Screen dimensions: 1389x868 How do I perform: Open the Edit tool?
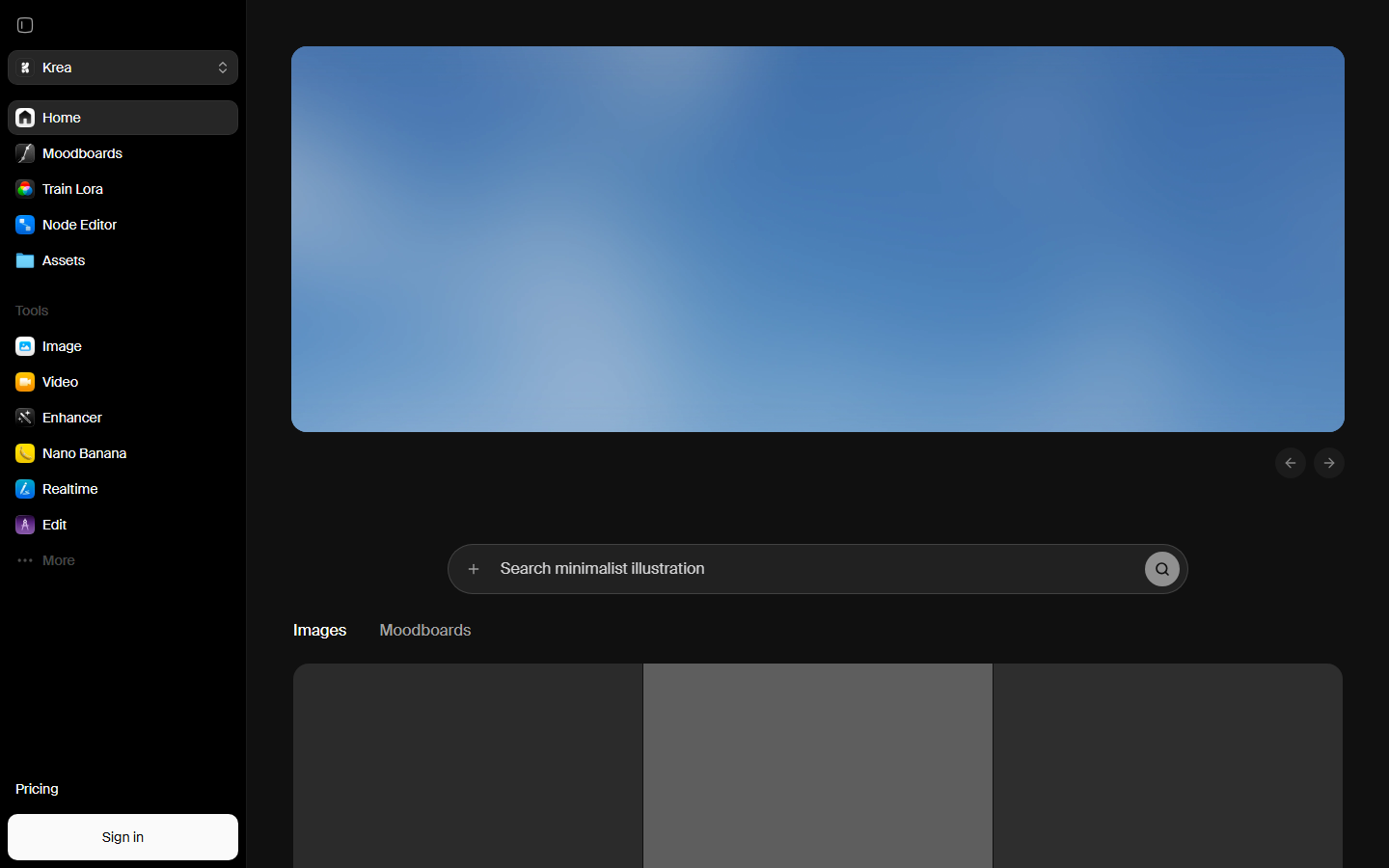[x=123, y=525]
